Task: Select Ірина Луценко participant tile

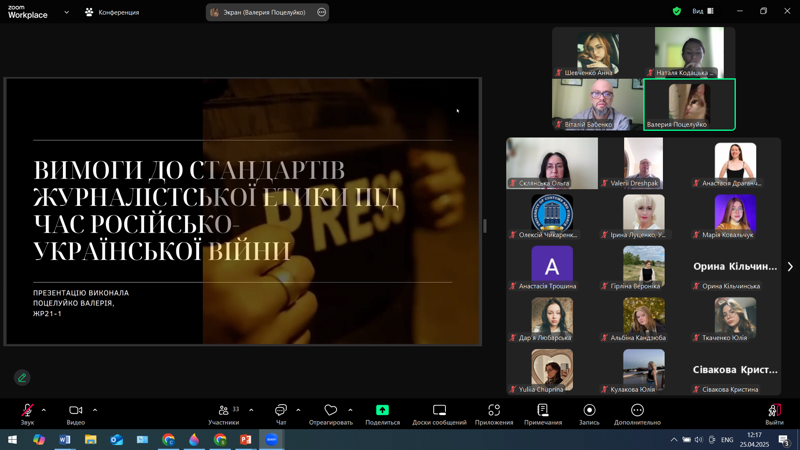Action: tap(643, 215)
